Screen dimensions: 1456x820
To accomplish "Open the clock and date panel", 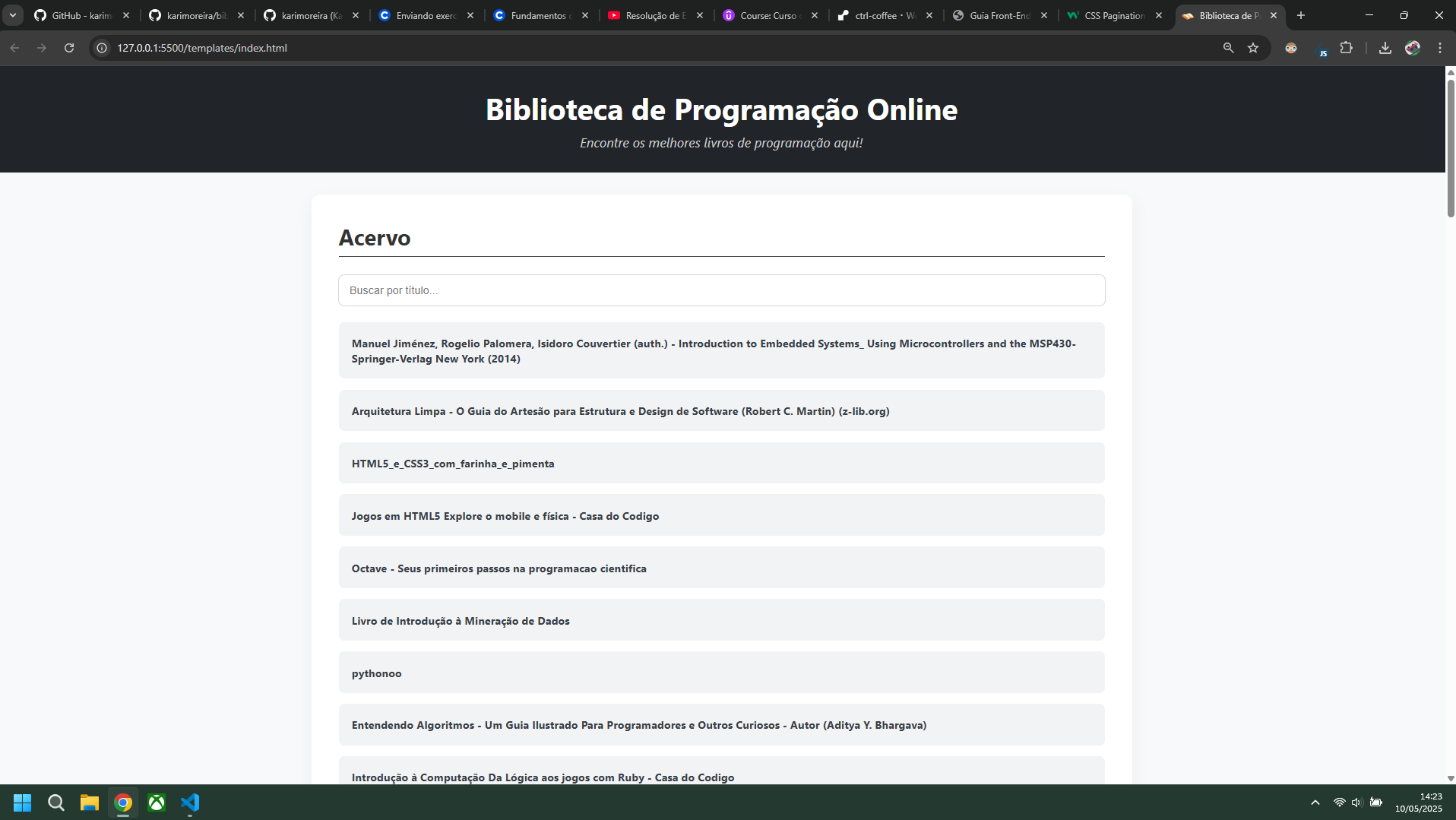I will coord(1419,803).
